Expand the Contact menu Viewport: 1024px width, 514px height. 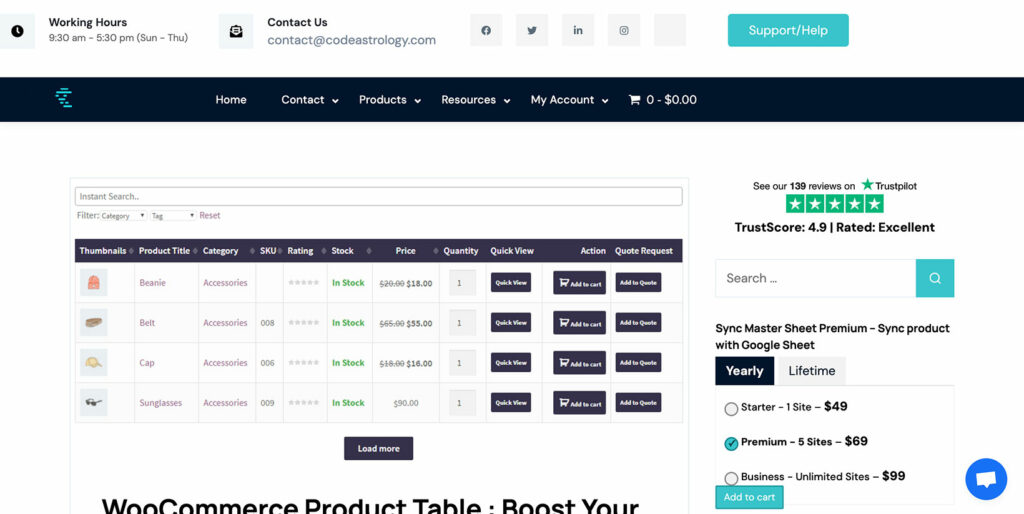[x=310, y=100]
